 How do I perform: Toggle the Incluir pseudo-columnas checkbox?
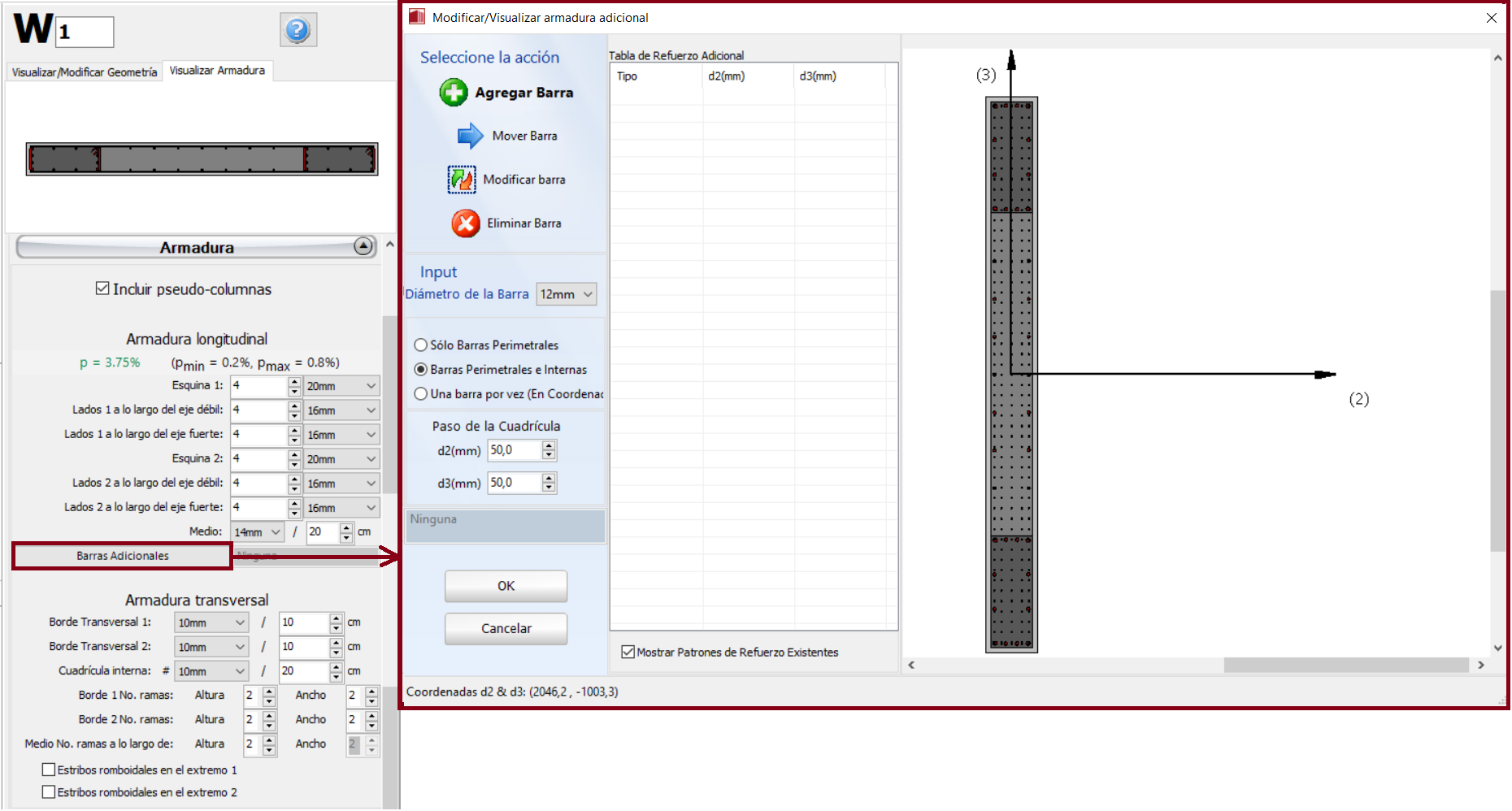point(102,288)
